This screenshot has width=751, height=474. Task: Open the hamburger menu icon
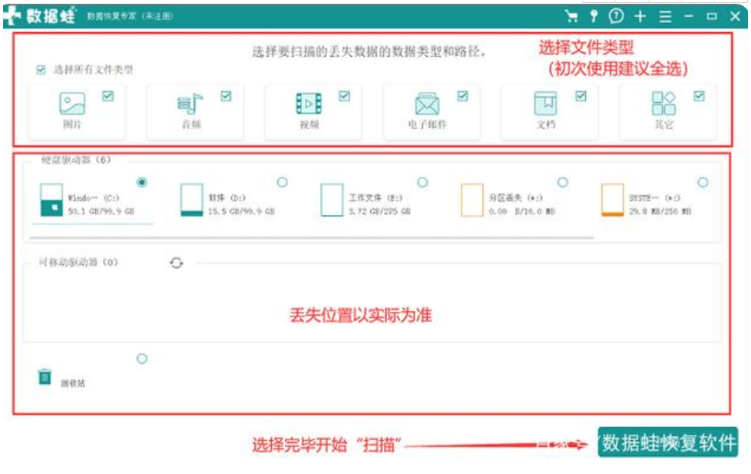pos(665,16)
